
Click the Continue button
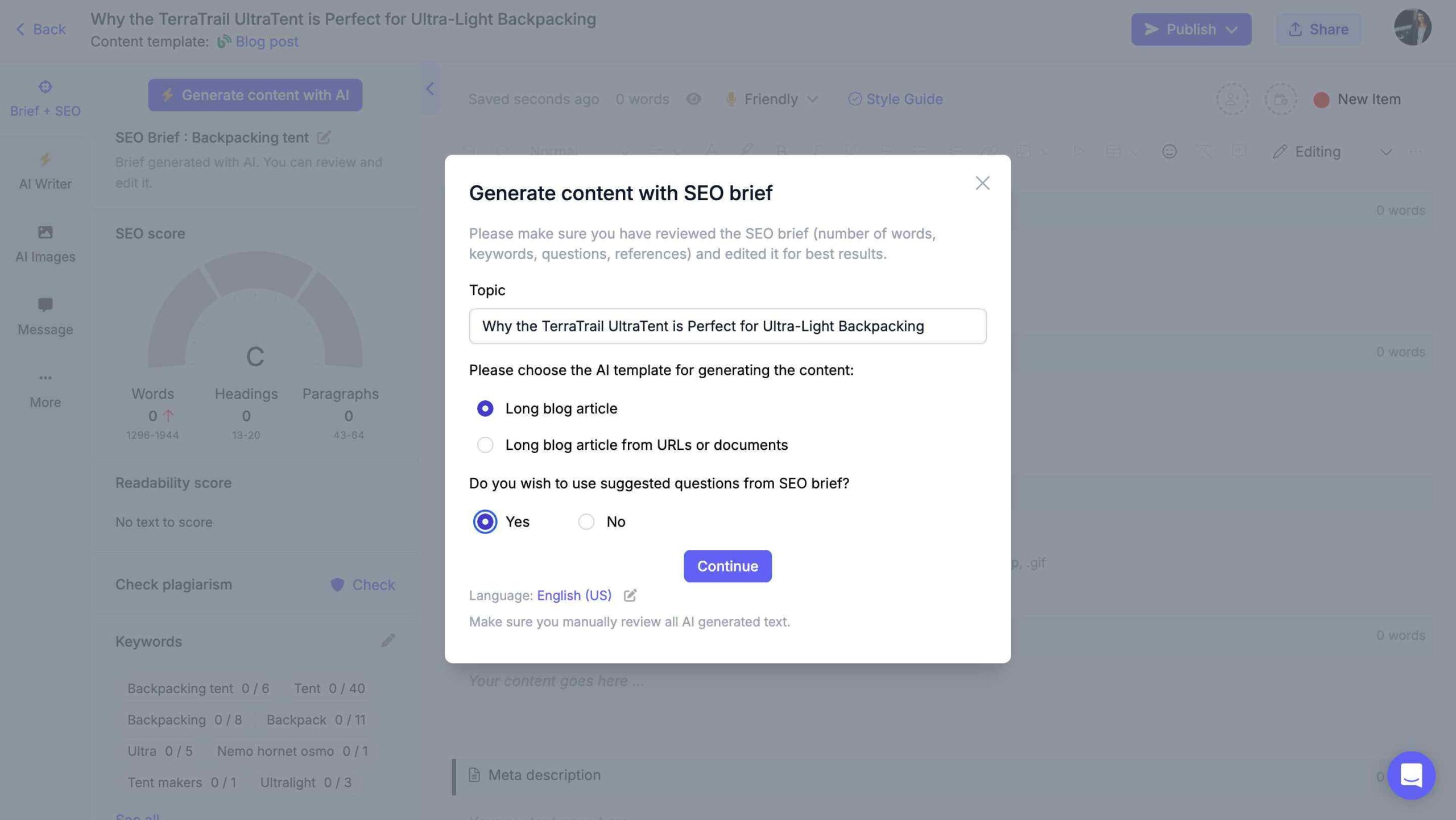(x=727, y=566)
